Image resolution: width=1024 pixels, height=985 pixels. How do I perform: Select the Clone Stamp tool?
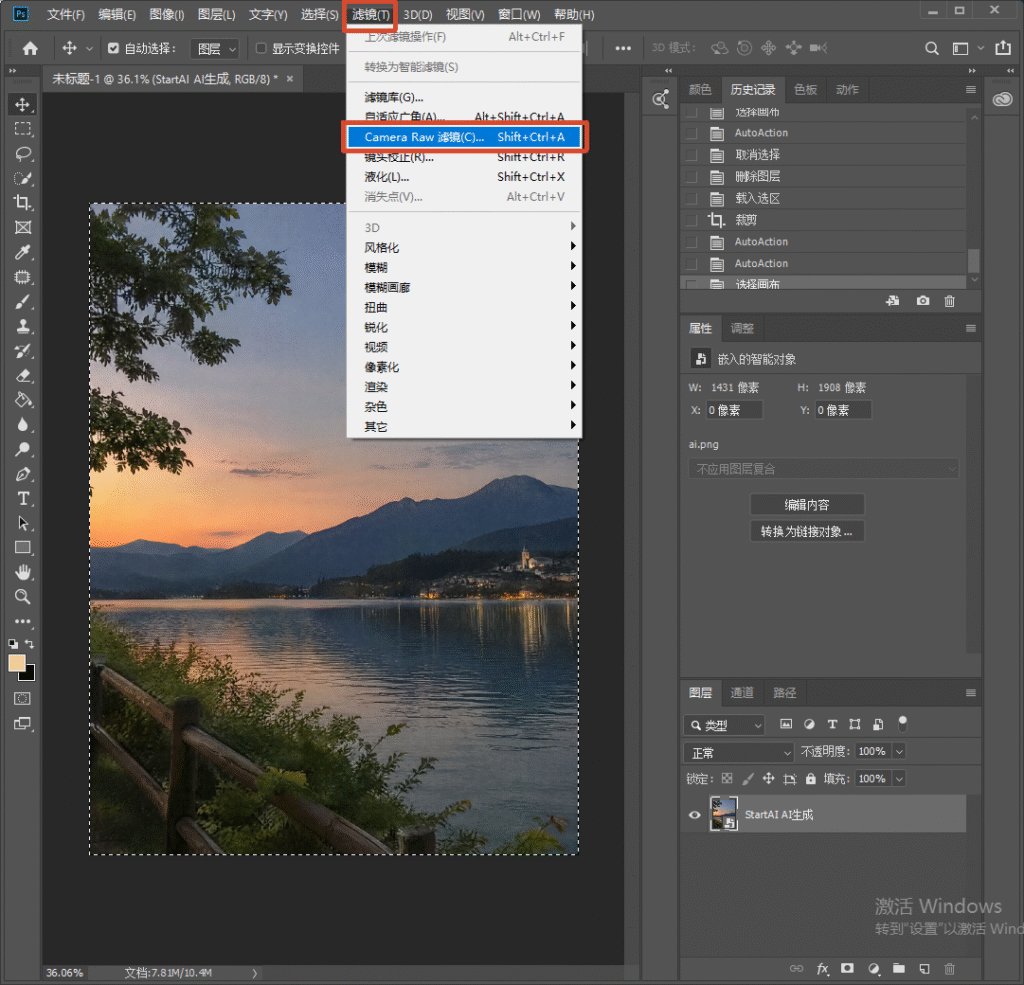coord(23,326)
